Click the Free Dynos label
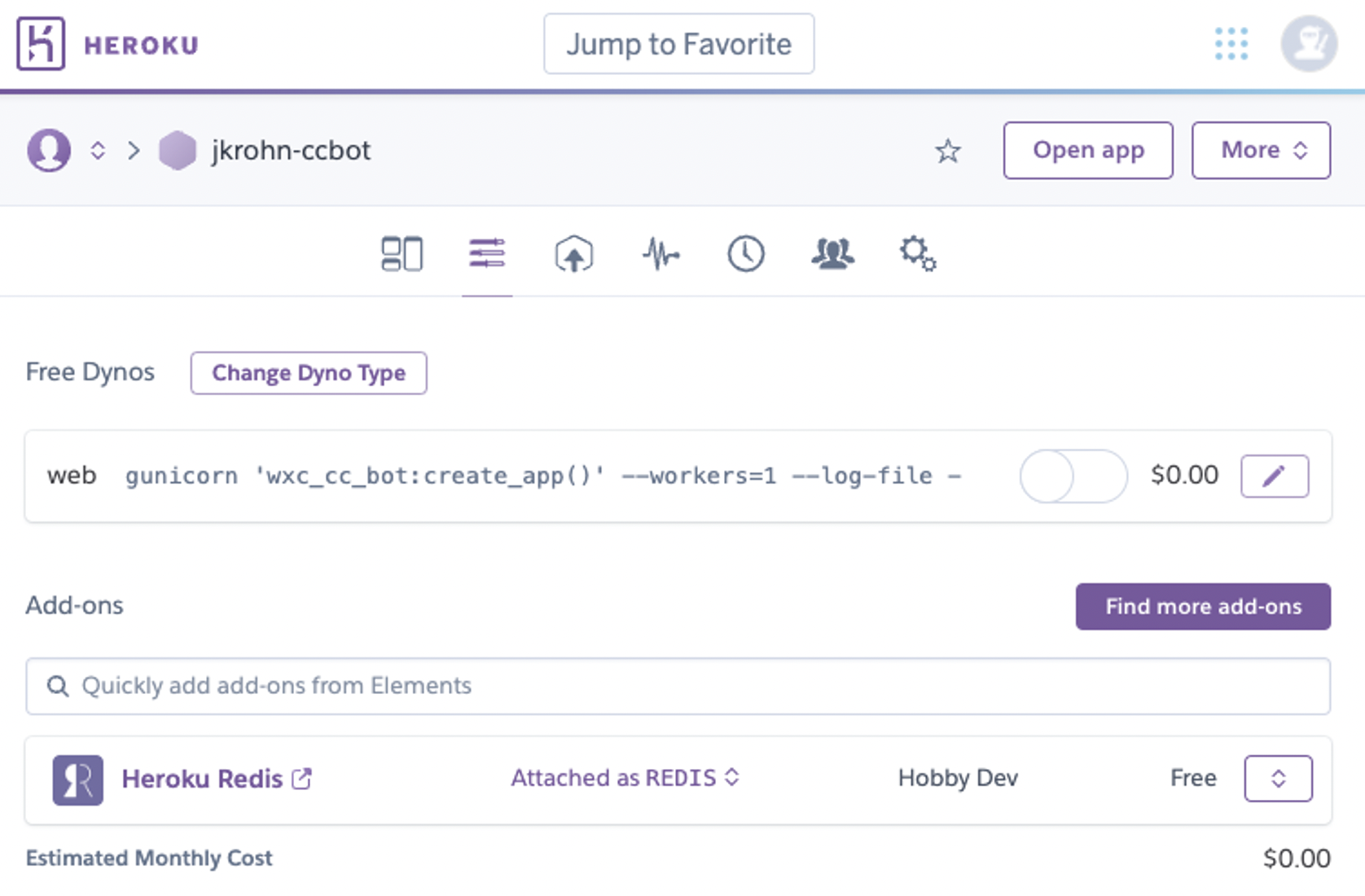 point(90,372)
